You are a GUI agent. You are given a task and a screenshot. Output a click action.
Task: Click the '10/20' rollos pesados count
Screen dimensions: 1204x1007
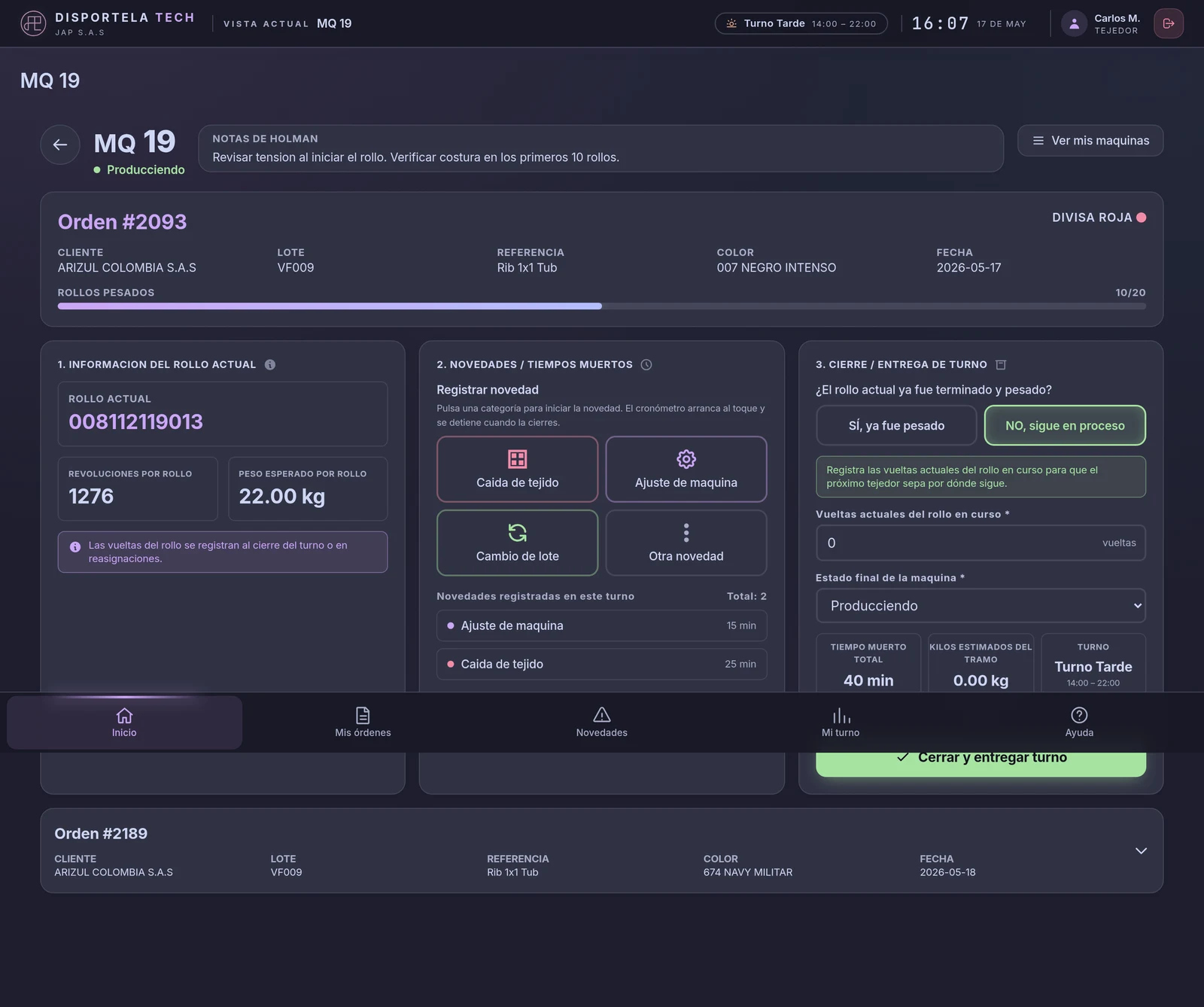click(x=1130, y=293)
